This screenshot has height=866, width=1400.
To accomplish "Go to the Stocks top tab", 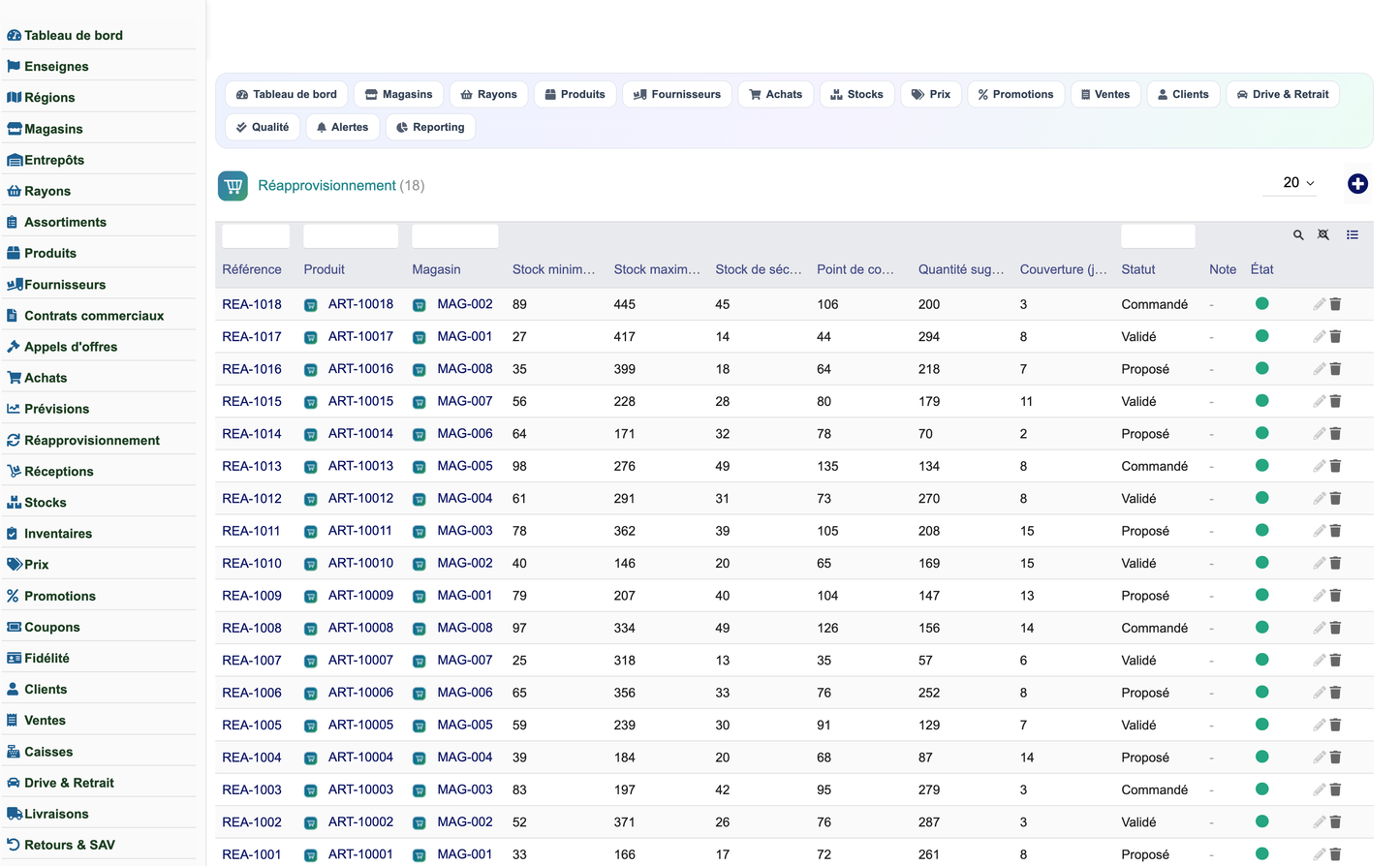I will coord(856,94).
